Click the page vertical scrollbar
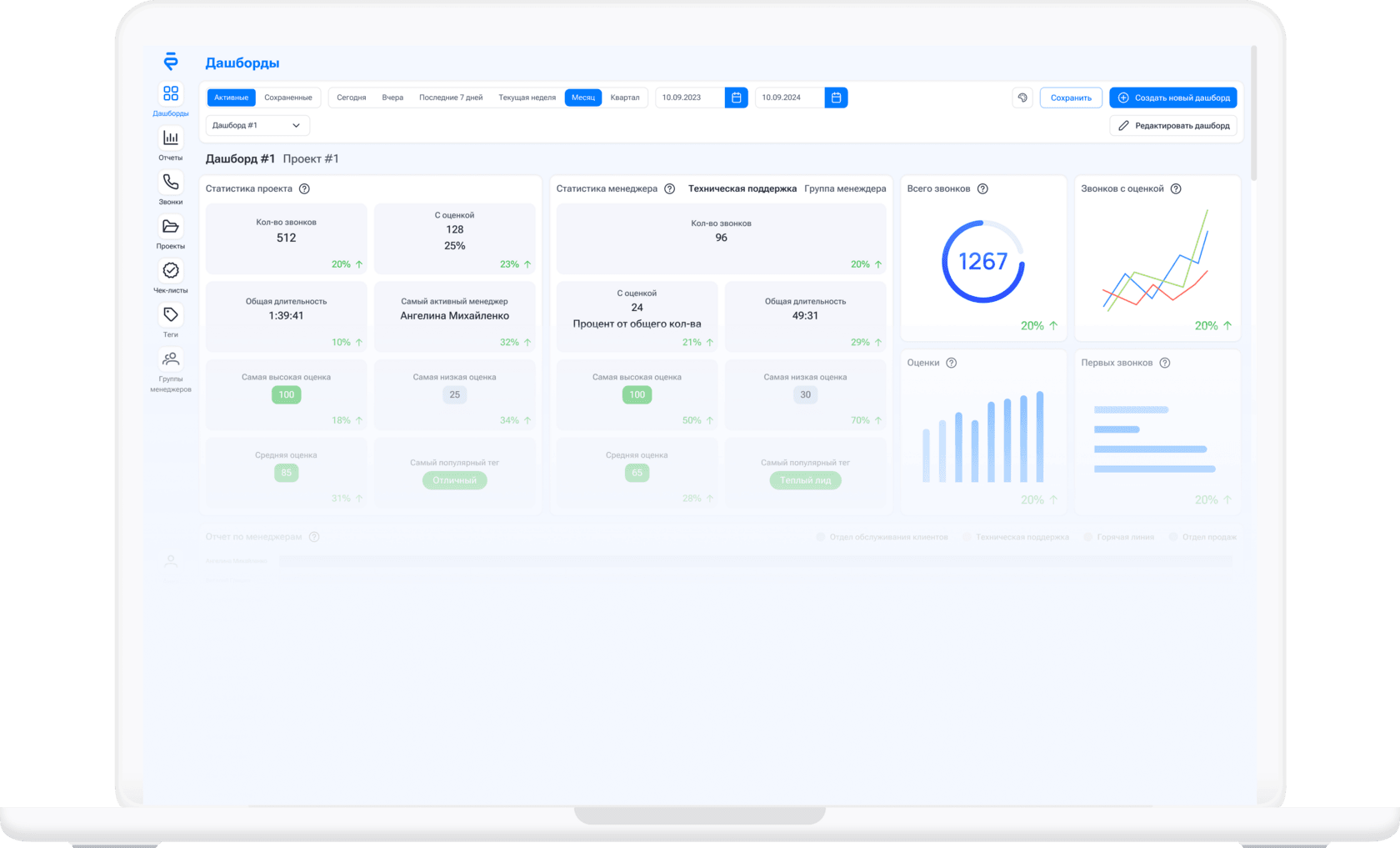 [1253, 113]
